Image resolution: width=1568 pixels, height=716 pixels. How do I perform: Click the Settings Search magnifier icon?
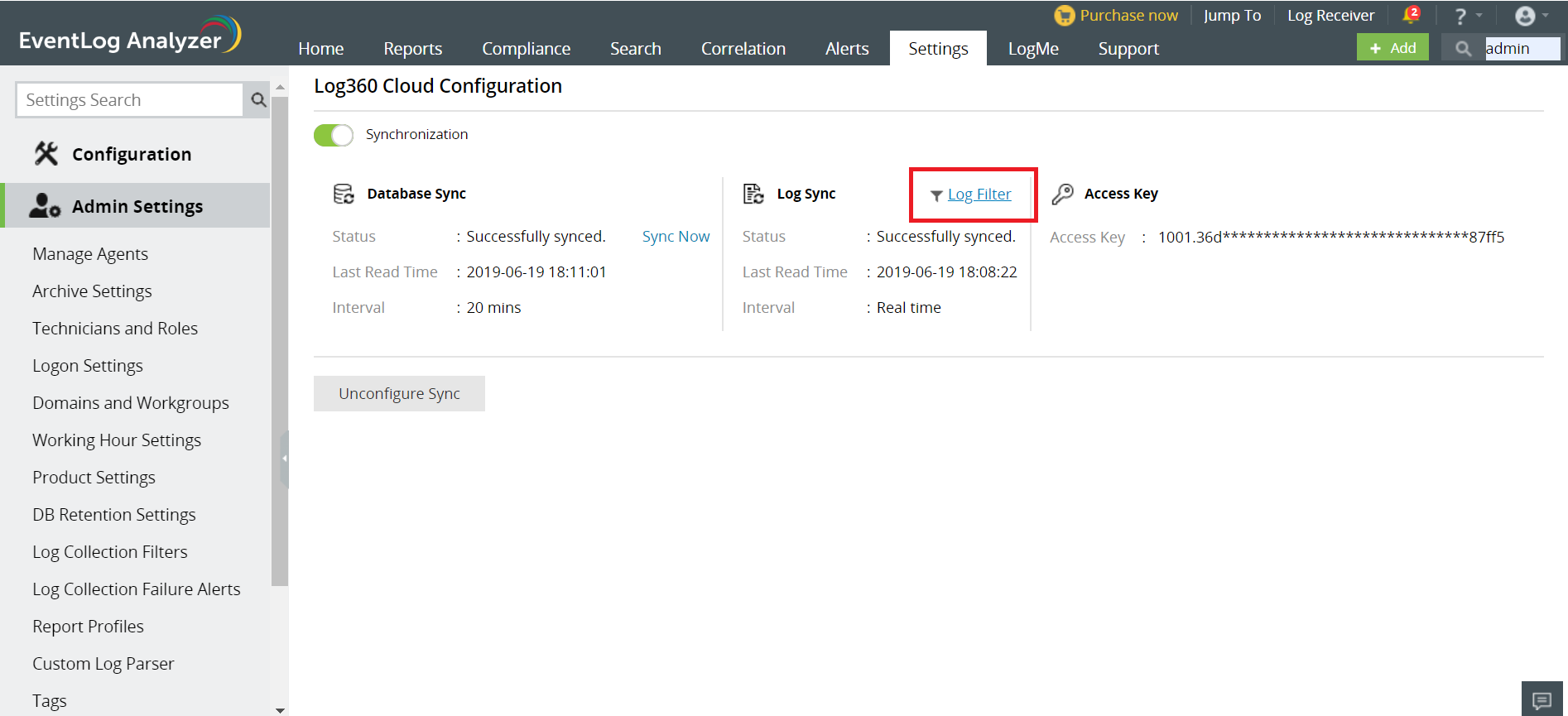[x=258, y=100]
